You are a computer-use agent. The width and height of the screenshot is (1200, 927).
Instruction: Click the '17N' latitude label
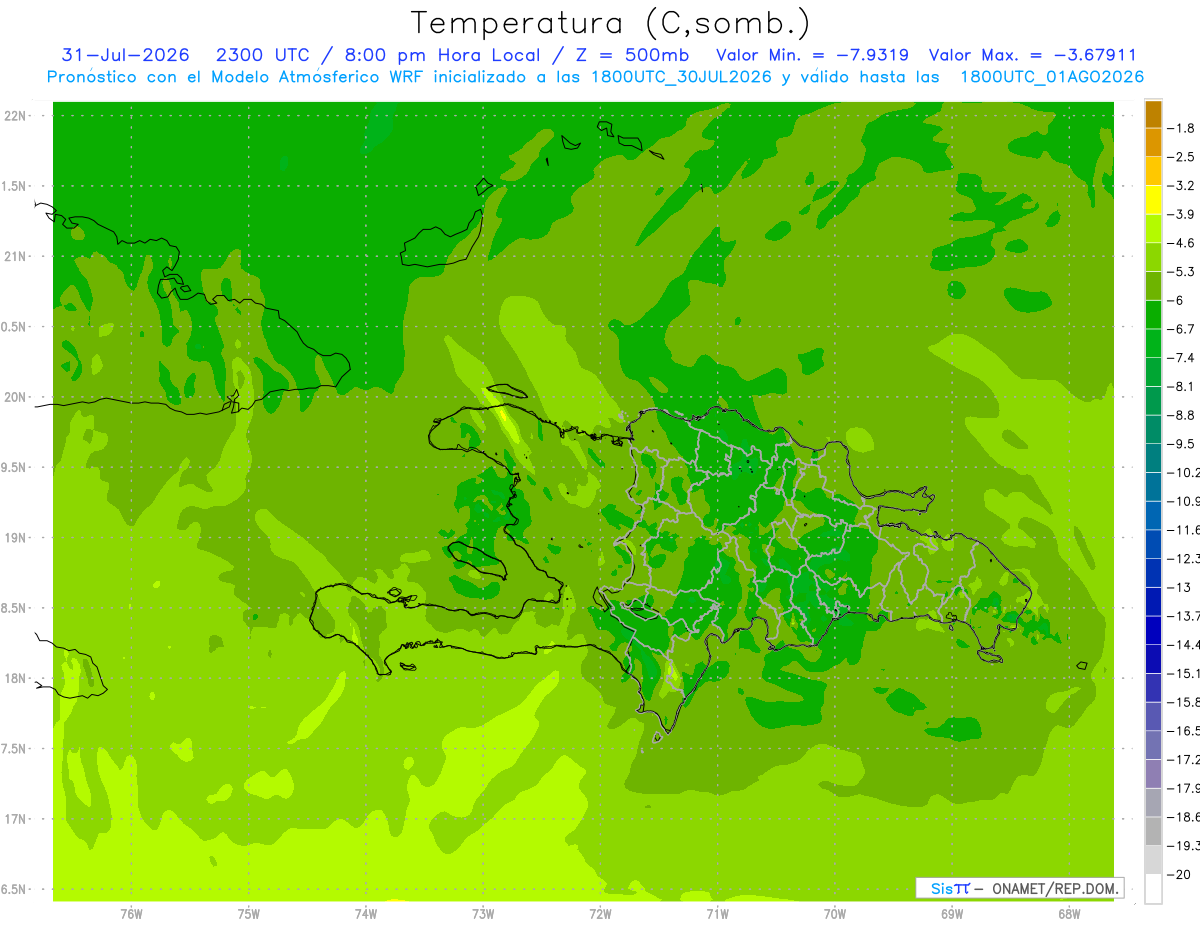(15, 819)
